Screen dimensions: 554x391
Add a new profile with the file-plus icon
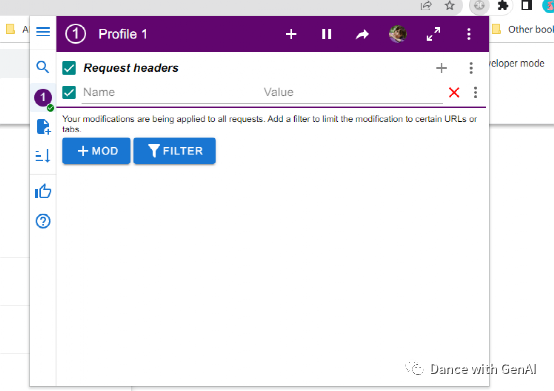(x=43, y=126)
